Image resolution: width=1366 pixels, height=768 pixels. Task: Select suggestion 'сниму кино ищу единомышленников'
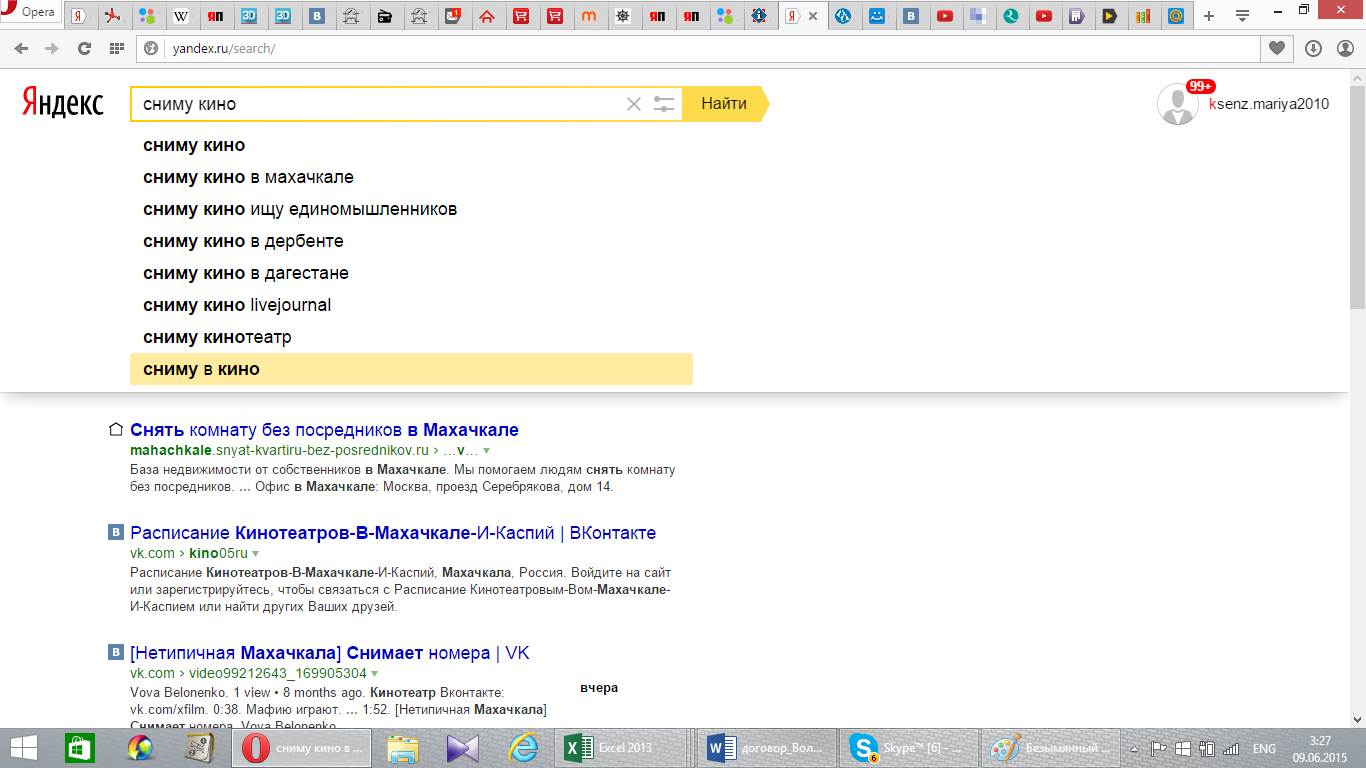coord(411,209)
